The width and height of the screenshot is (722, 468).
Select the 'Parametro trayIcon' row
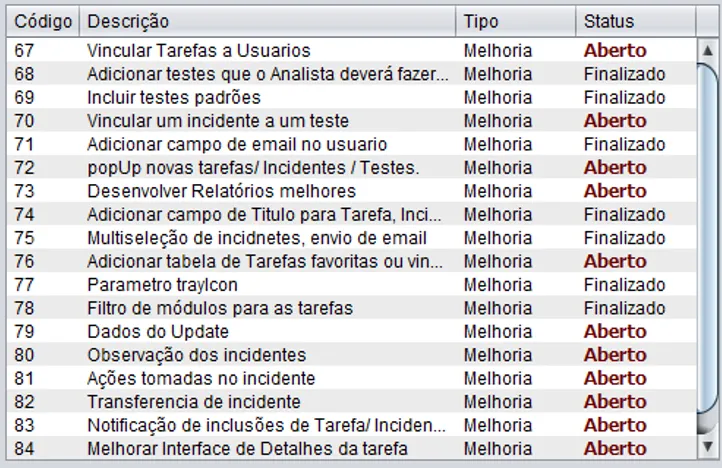[x=162, y=285]
